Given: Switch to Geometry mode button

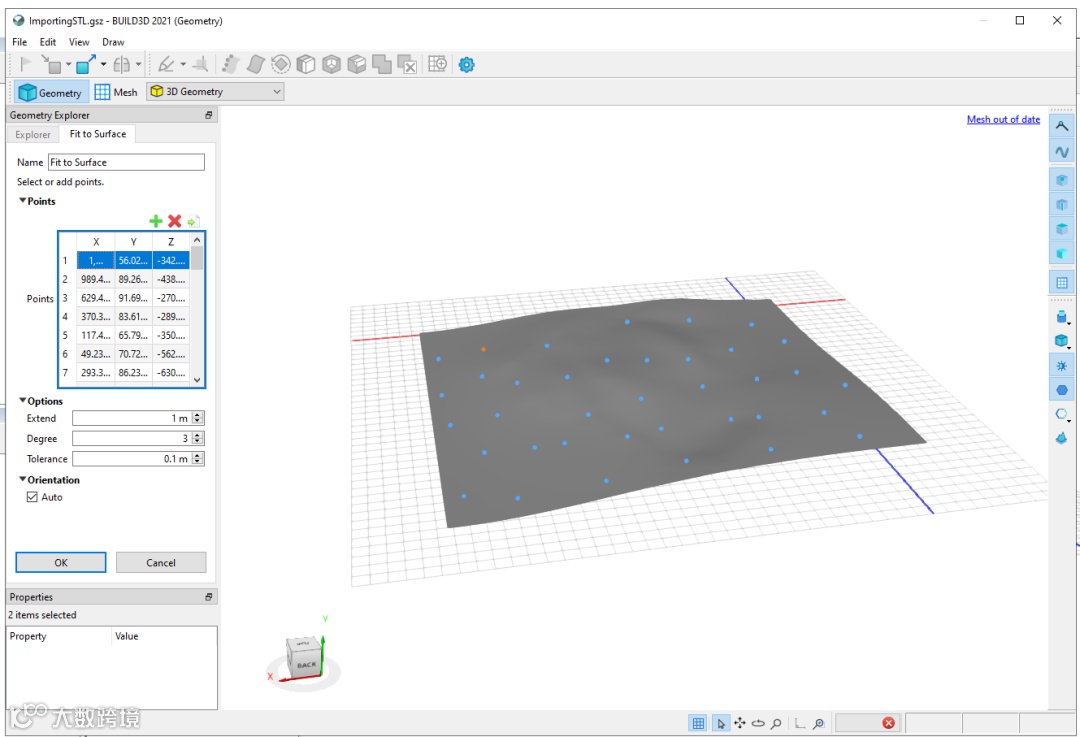Looking at the screenshot, I should (51, 92).
